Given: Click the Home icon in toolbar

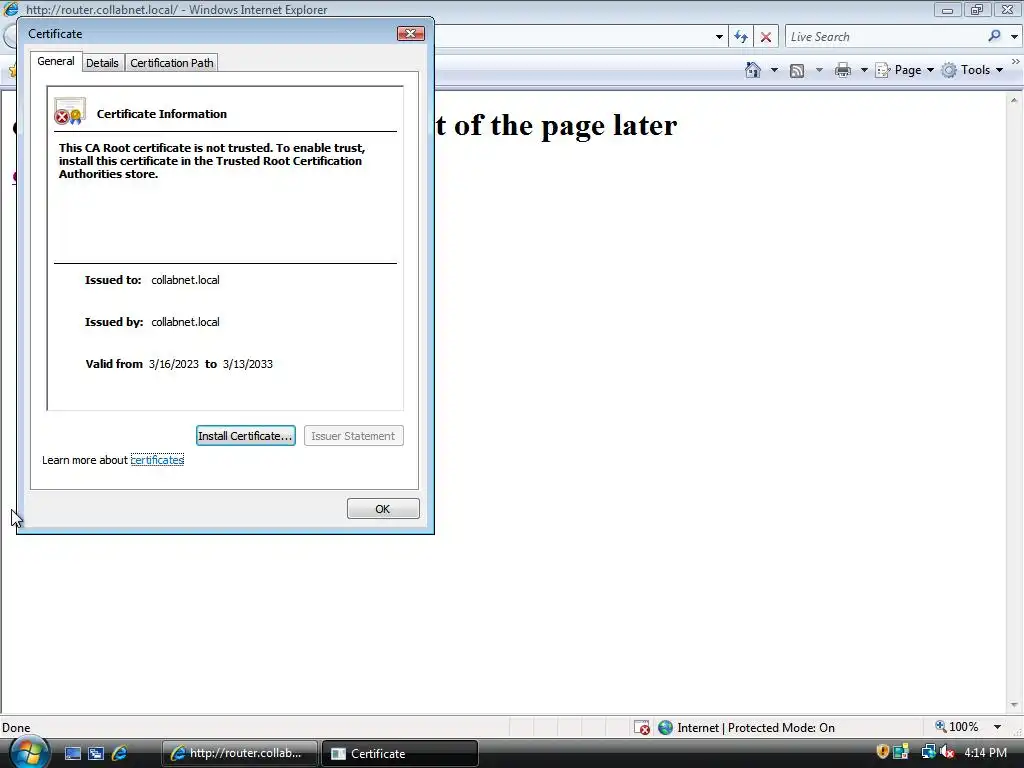Looking at the screenshot, I should [x=753, y=70].
